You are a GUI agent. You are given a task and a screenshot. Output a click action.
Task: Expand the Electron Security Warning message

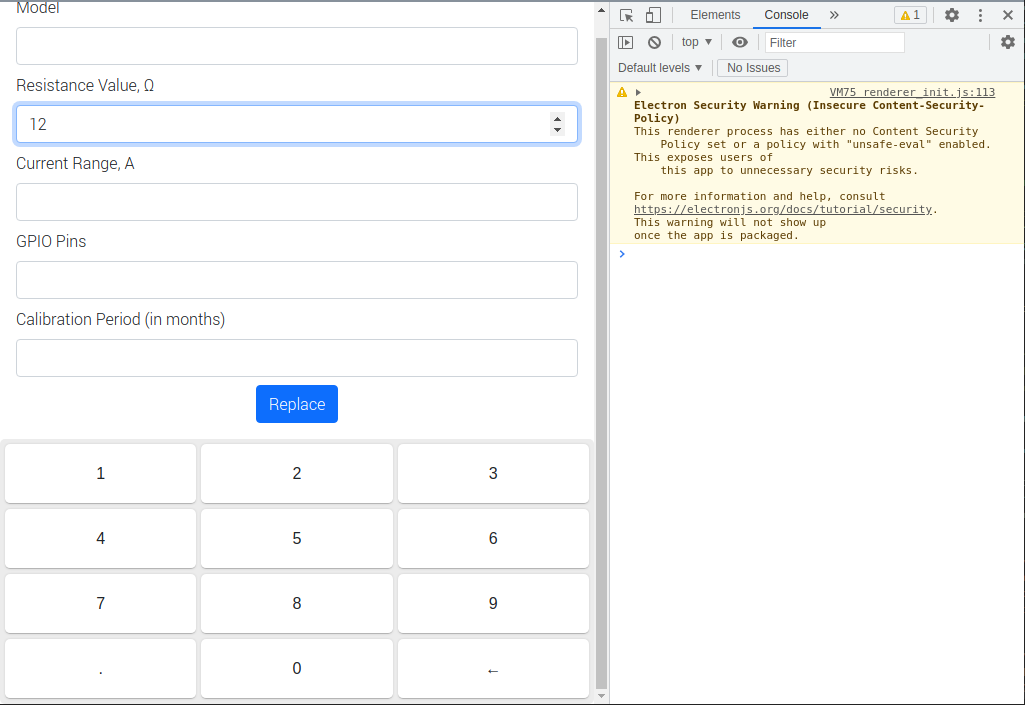(638, 91)
